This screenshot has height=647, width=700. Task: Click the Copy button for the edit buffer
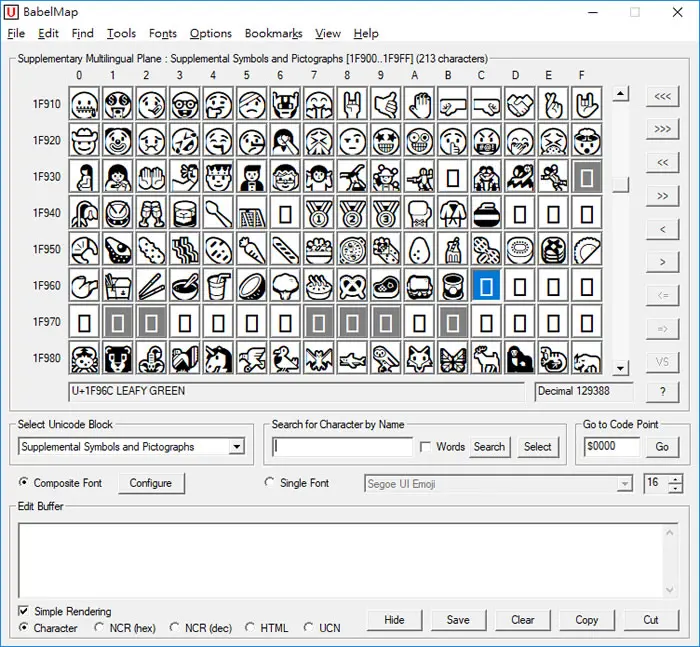[587, 620]
